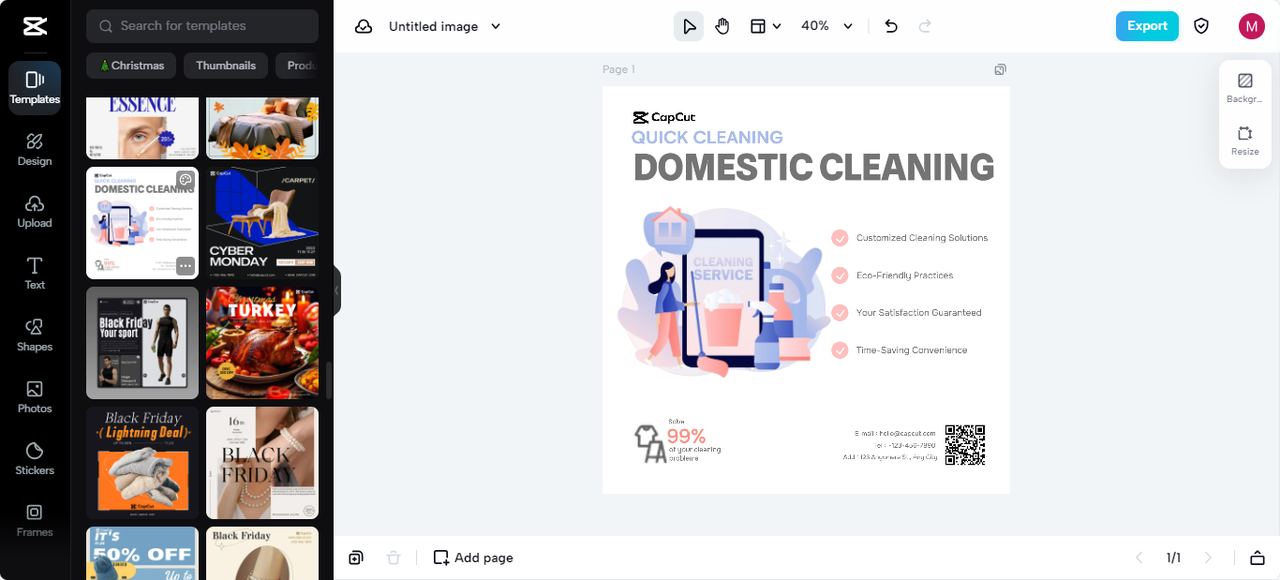Select the Black Friday Lightning Deal template

[142, 463]
